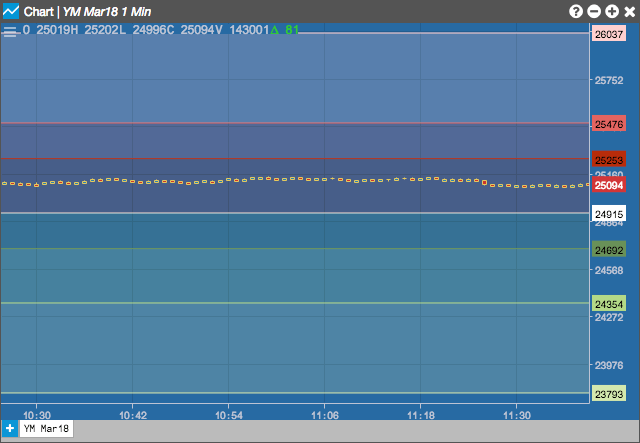The height and width of the screenshot is (443, 640).
Task: Click the 23976 axis label
Action: click(x=609, y=365)
